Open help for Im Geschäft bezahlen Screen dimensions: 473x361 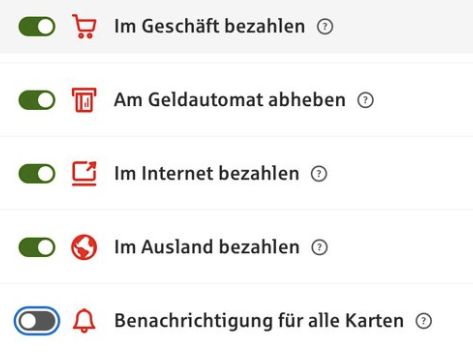coord(325,27)
